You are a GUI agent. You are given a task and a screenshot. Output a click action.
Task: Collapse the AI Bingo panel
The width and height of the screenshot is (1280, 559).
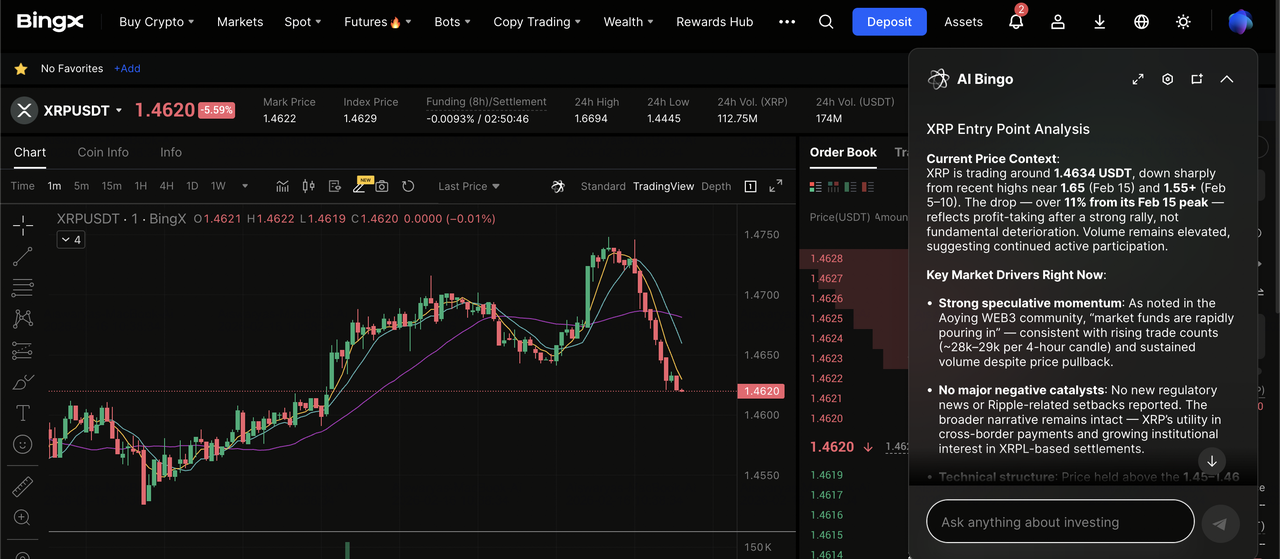point(1227,79)
